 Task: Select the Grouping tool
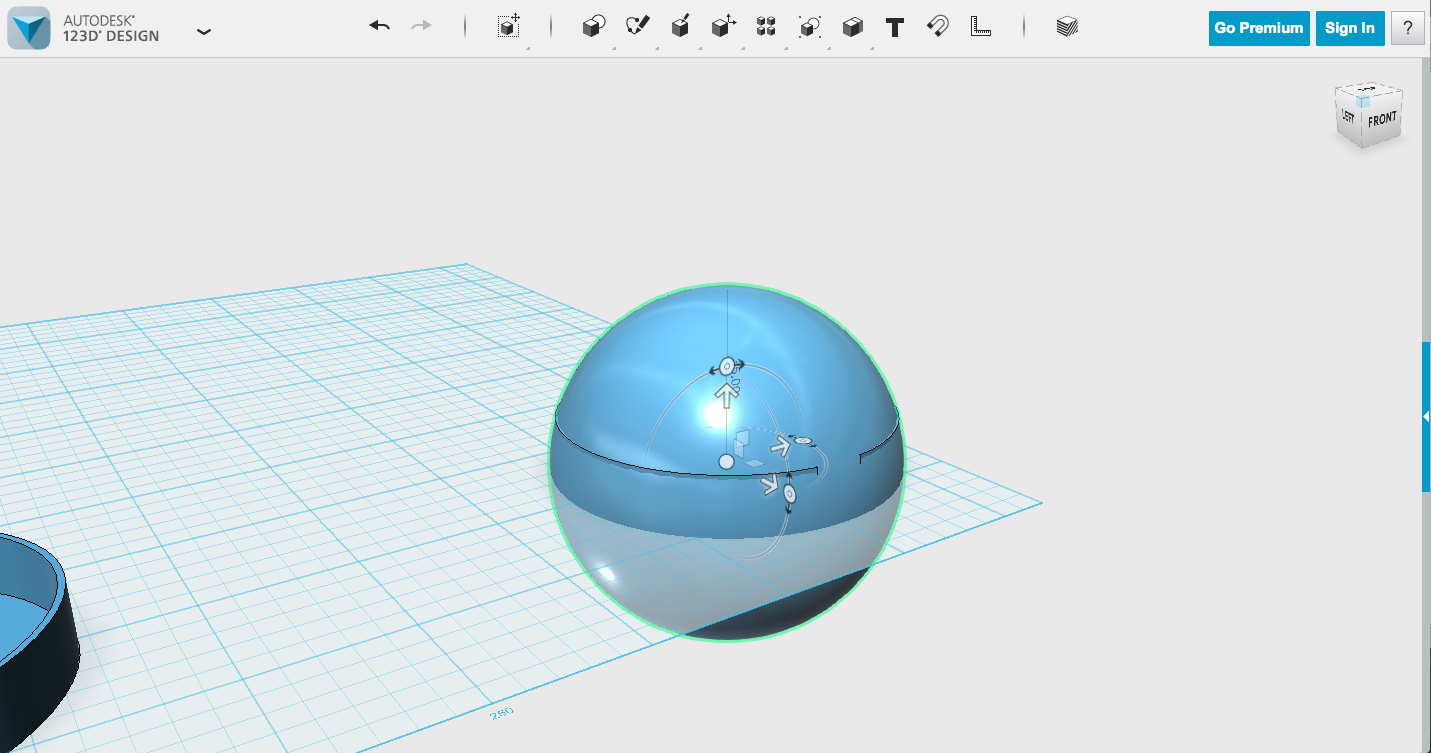click(x=808, y=27)
